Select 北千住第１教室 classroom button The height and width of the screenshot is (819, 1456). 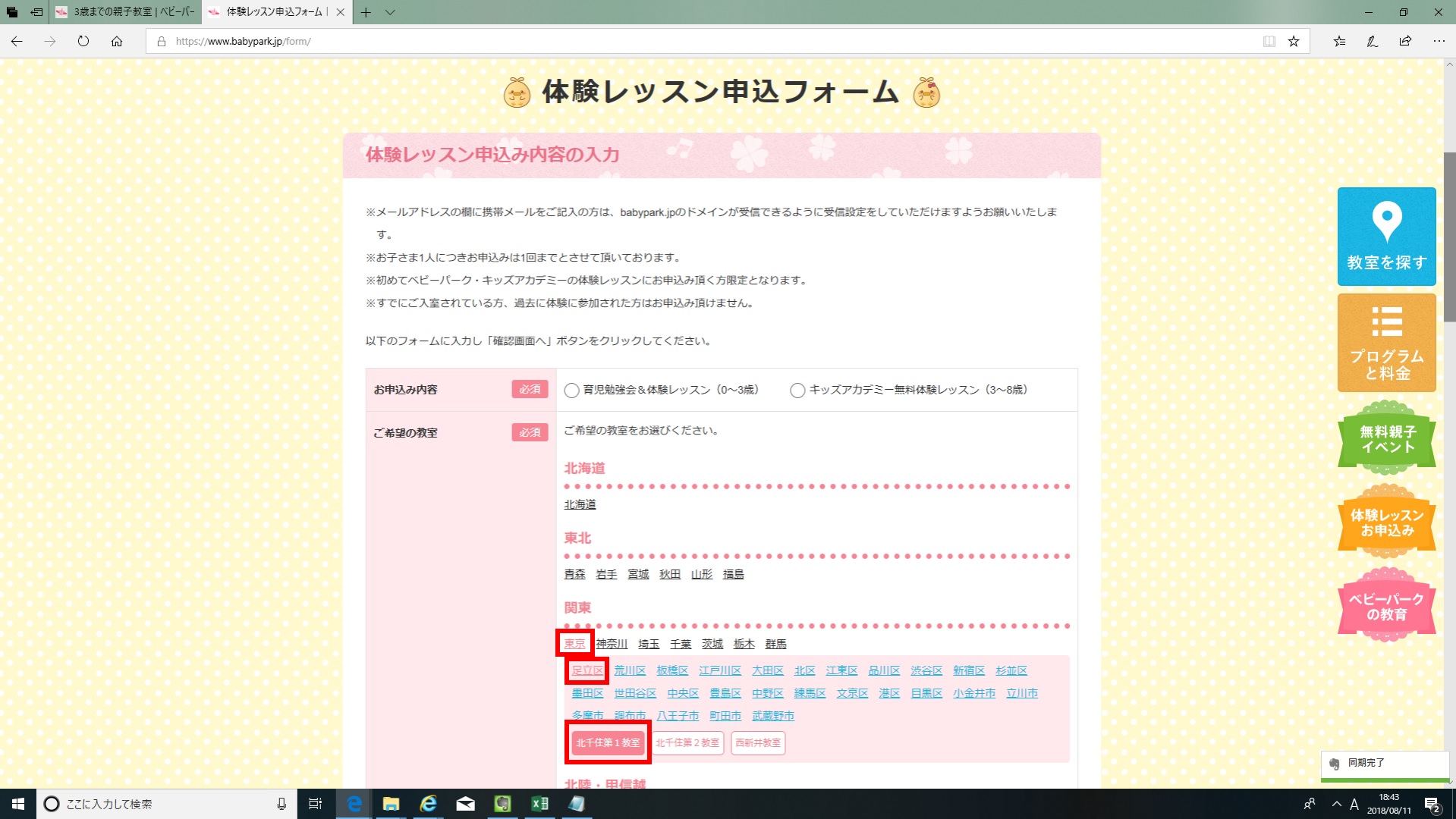click(x=608, y=743)
